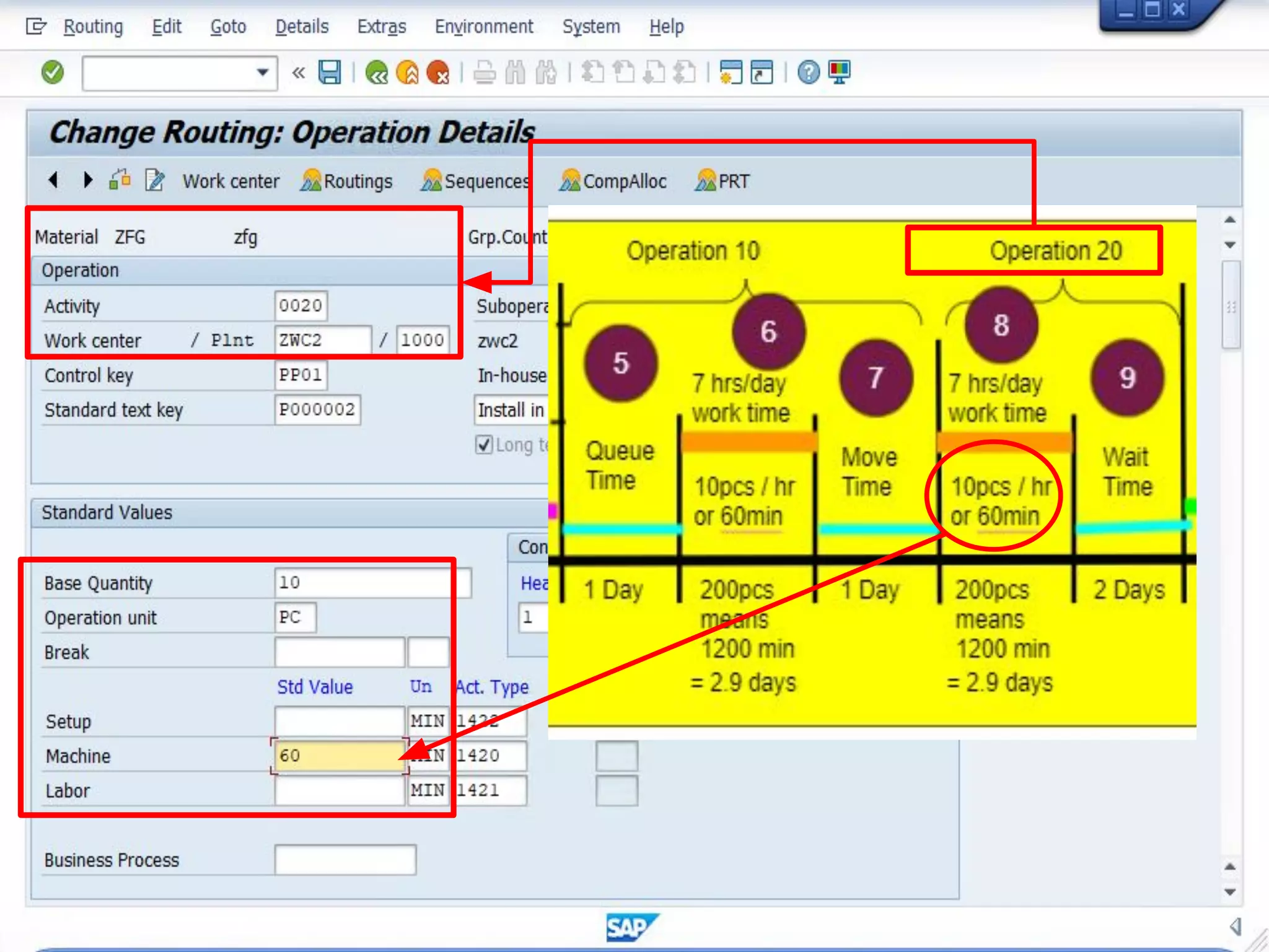This screenshot has height=952, width=1269.
Task: Tick the checkbox beside the Labor row
Action: click(x=616, y=790)
